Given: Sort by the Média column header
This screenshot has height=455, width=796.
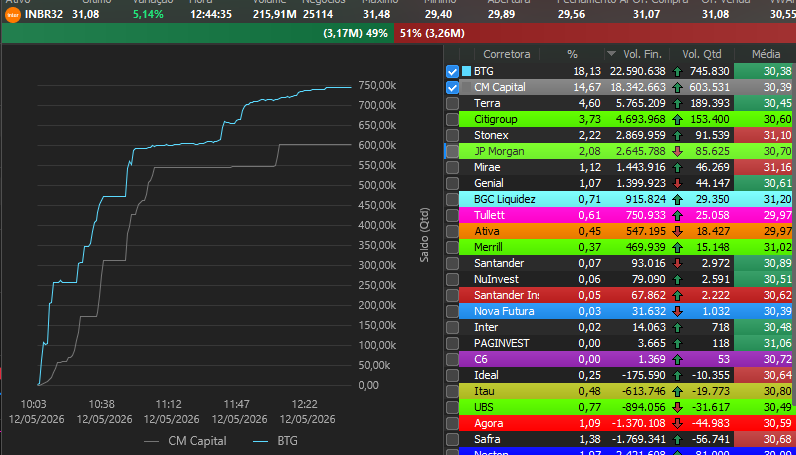Looking at the screenshot, I should [x=766, y=54].
